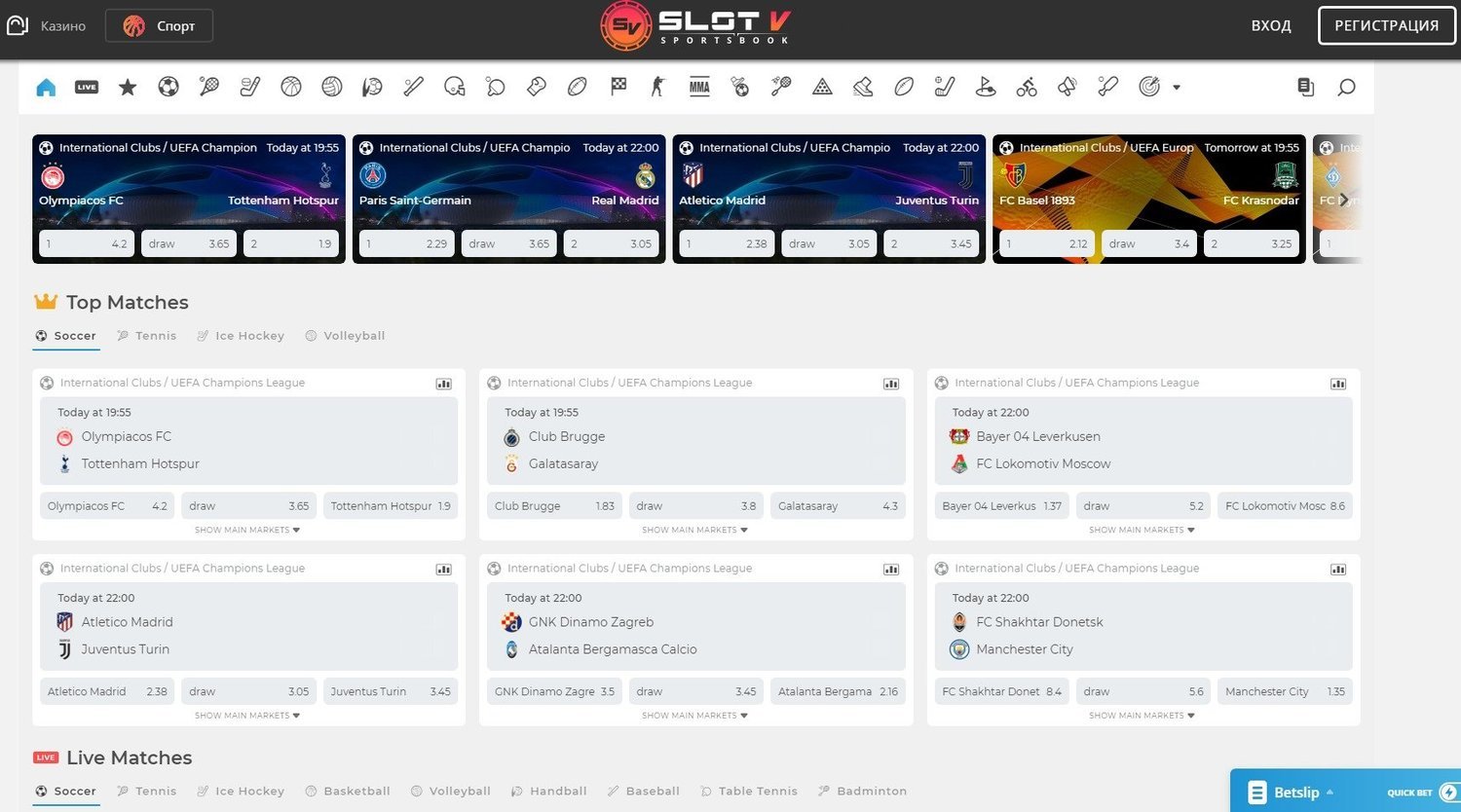Show main markets for Olympiacos vs Tottenham

247,530
